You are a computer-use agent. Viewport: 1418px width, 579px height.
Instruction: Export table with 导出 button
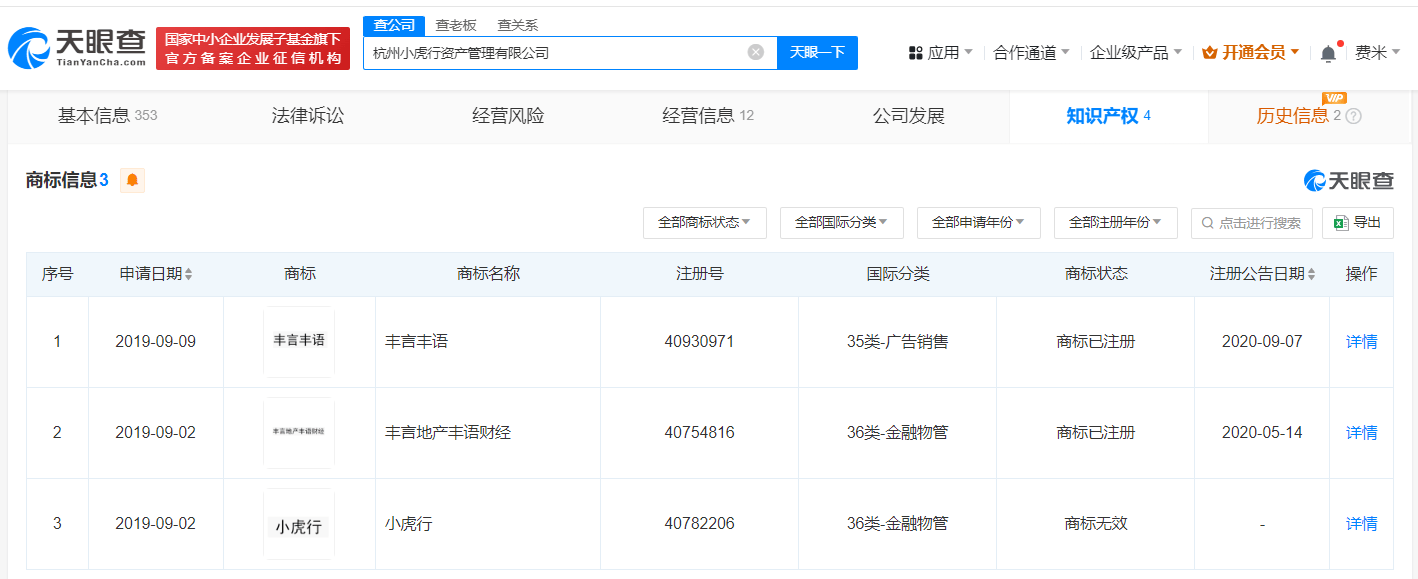coord(1357,222)
